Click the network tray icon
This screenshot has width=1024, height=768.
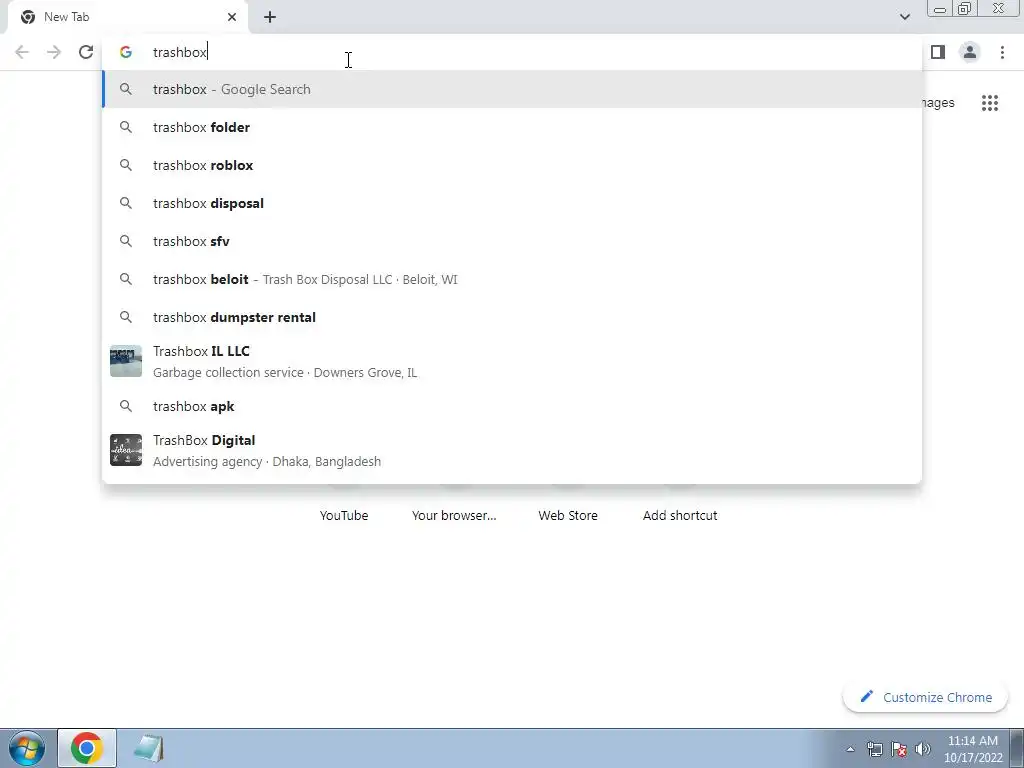click(x=874, y=749)
